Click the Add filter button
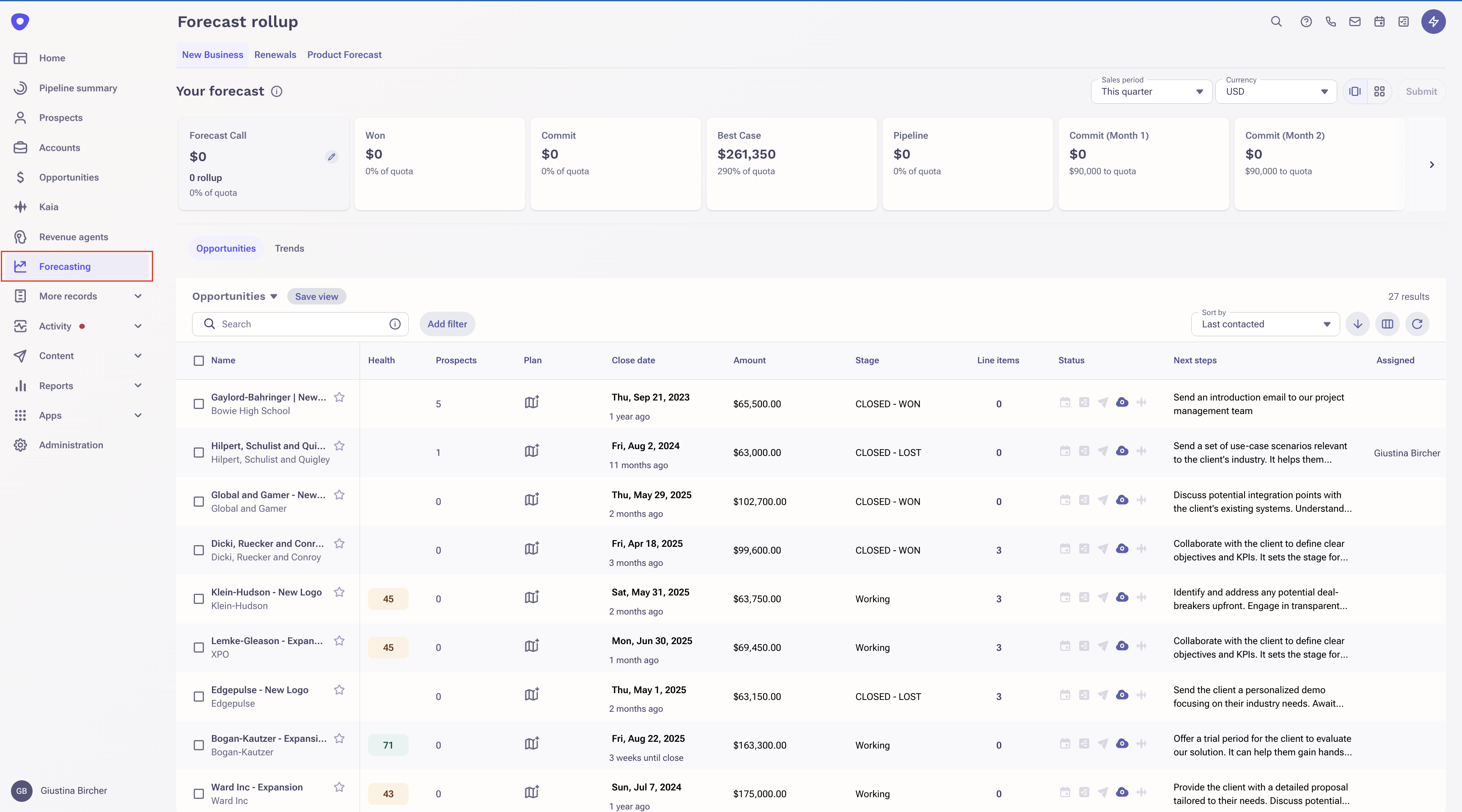1462x812 pixels. pyautogui.click(x=447, y=324)
